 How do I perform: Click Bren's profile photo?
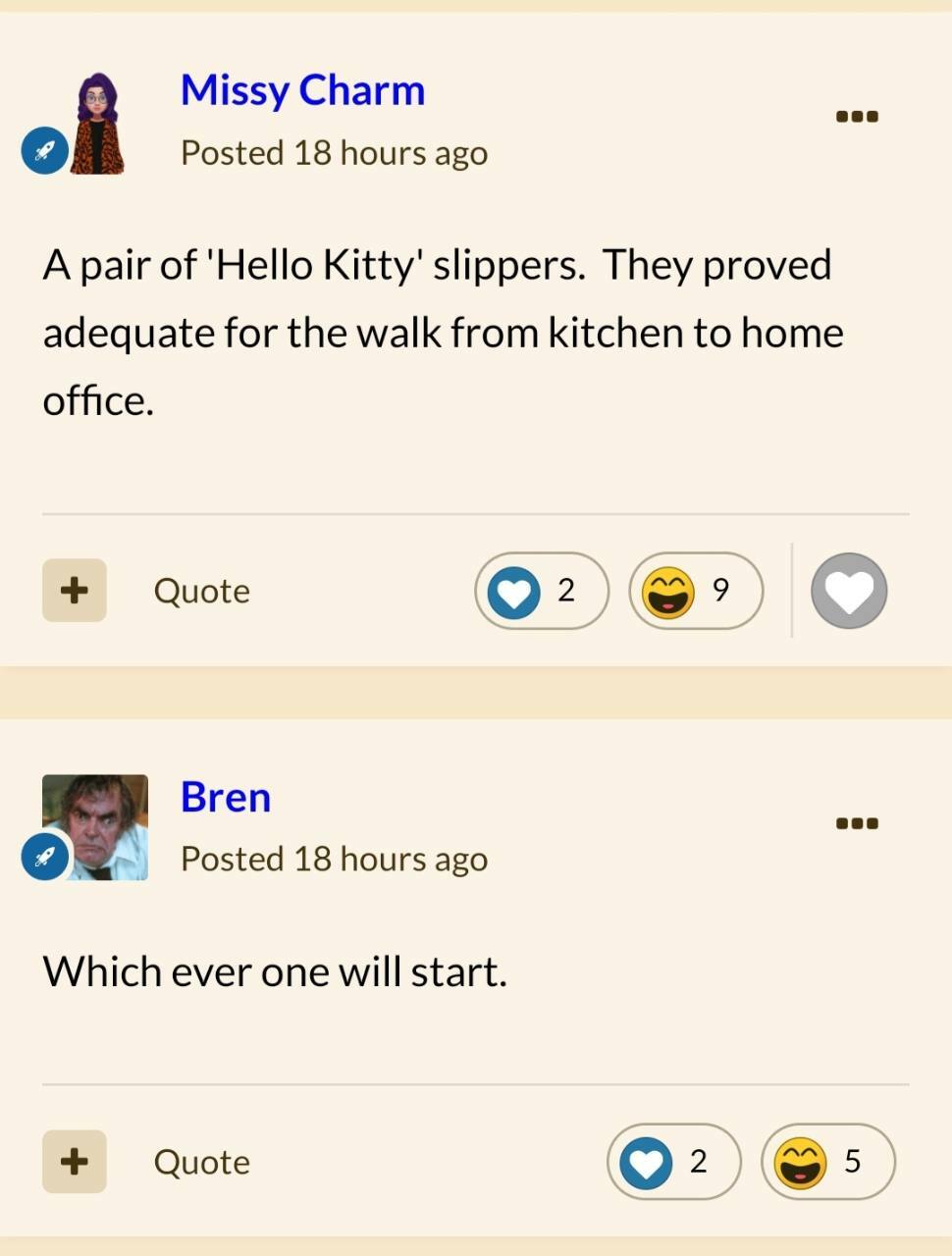pos(95,827)
